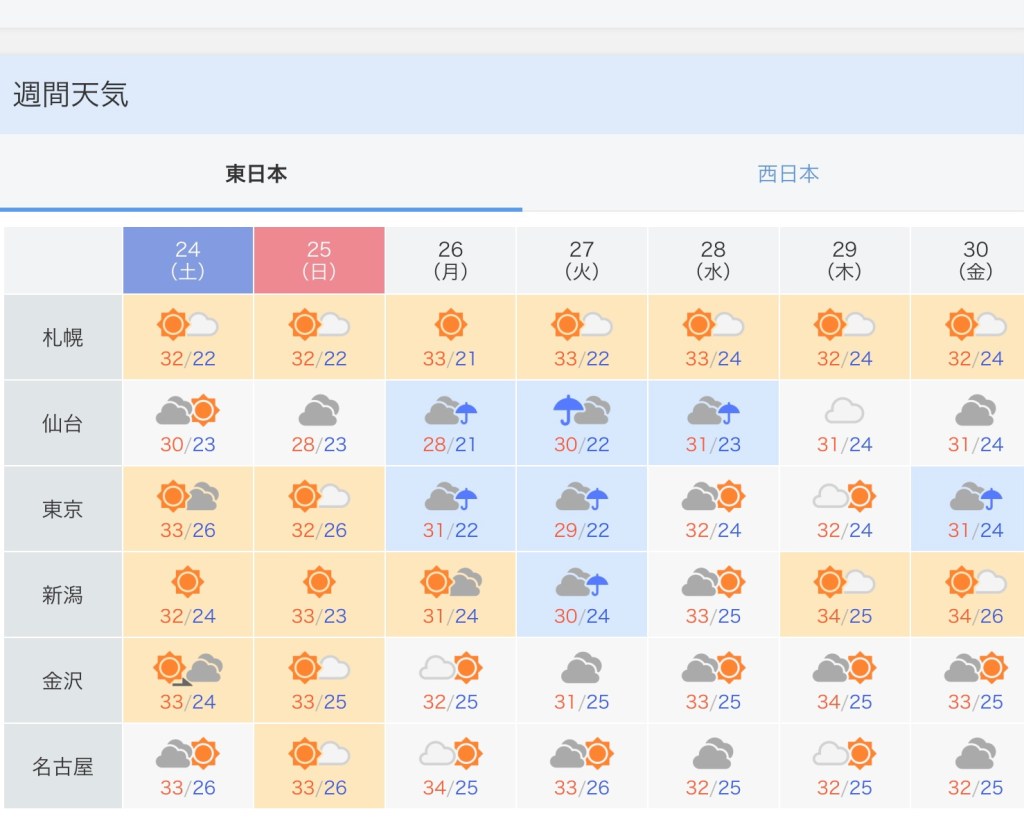Image resolution: width=1024 pixels, height=818 pixels.
Task: Open the 名古屋 city row label
Action: [63, 767]
